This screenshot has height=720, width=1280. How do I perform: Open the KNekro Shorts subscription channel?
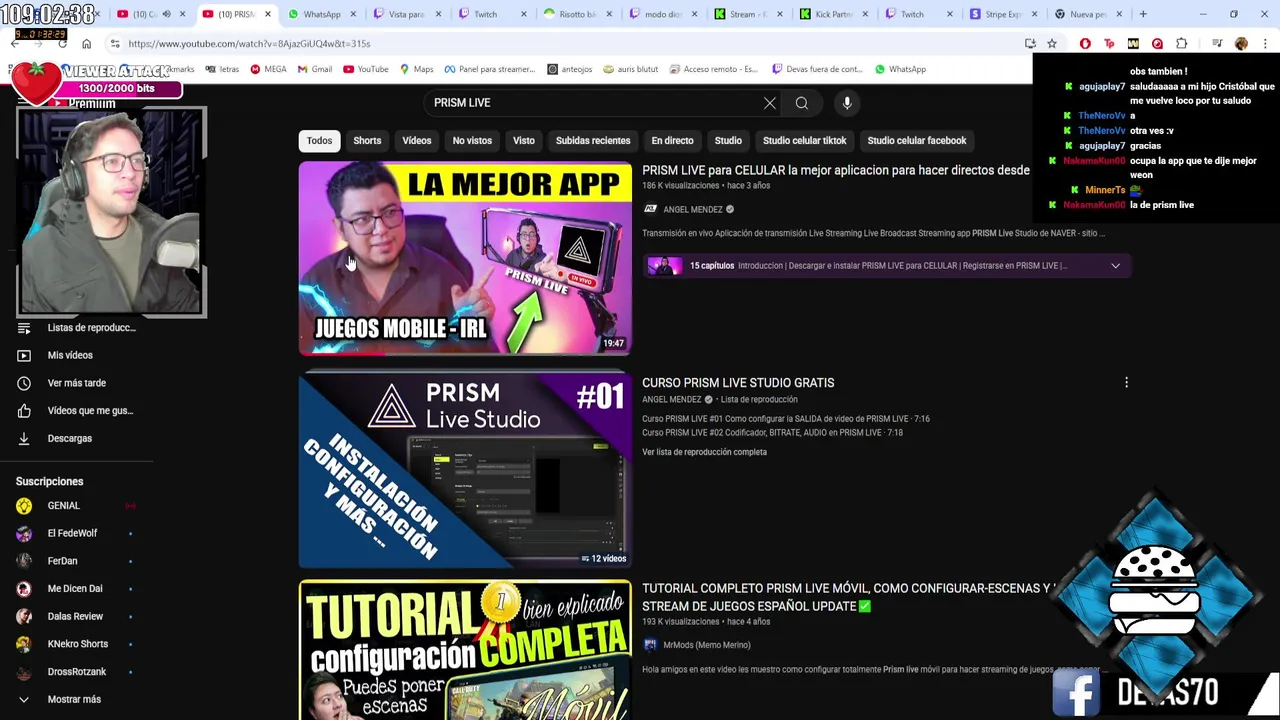pos(76,644)
